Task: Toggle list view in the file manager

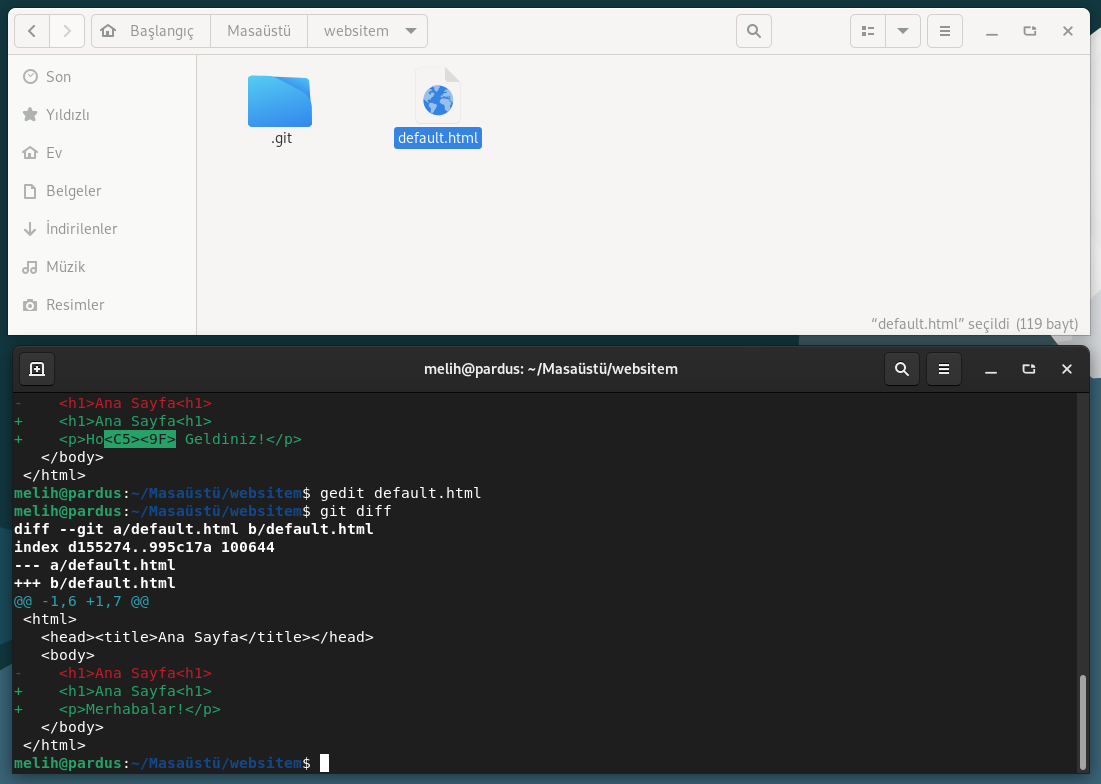Action: point(868,31)
